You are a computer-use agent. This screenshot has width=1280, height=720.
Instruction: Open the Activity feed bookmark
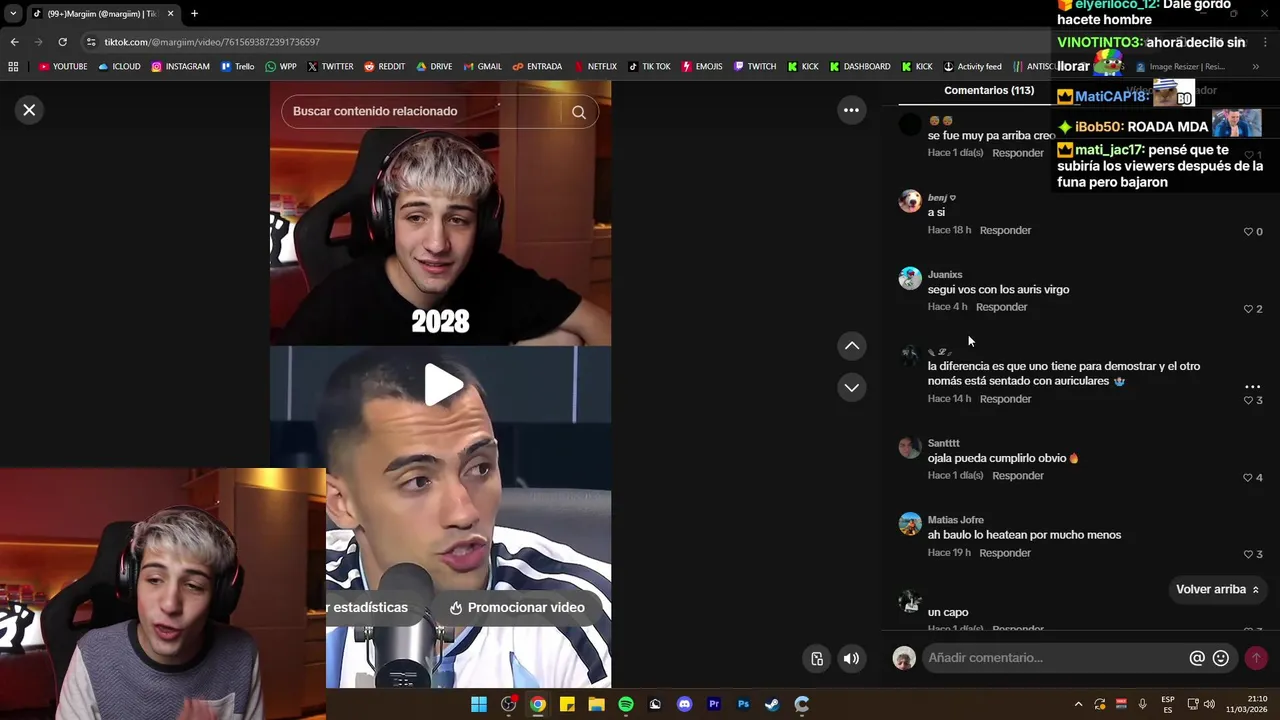tap(972, 67)
